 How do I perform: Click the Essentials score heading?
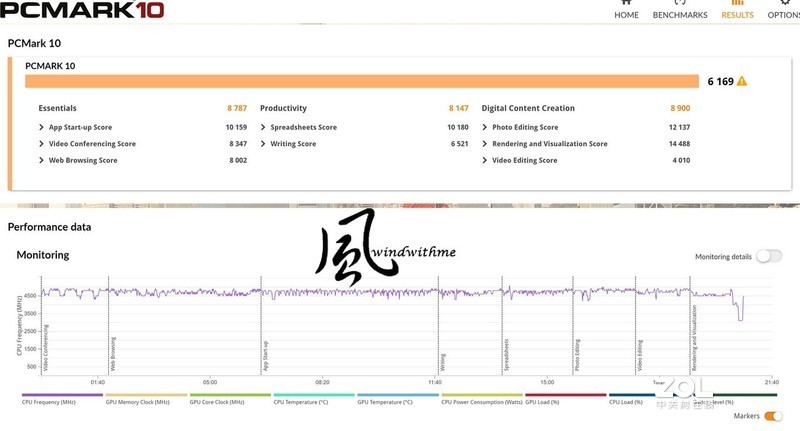pos(58,108)
